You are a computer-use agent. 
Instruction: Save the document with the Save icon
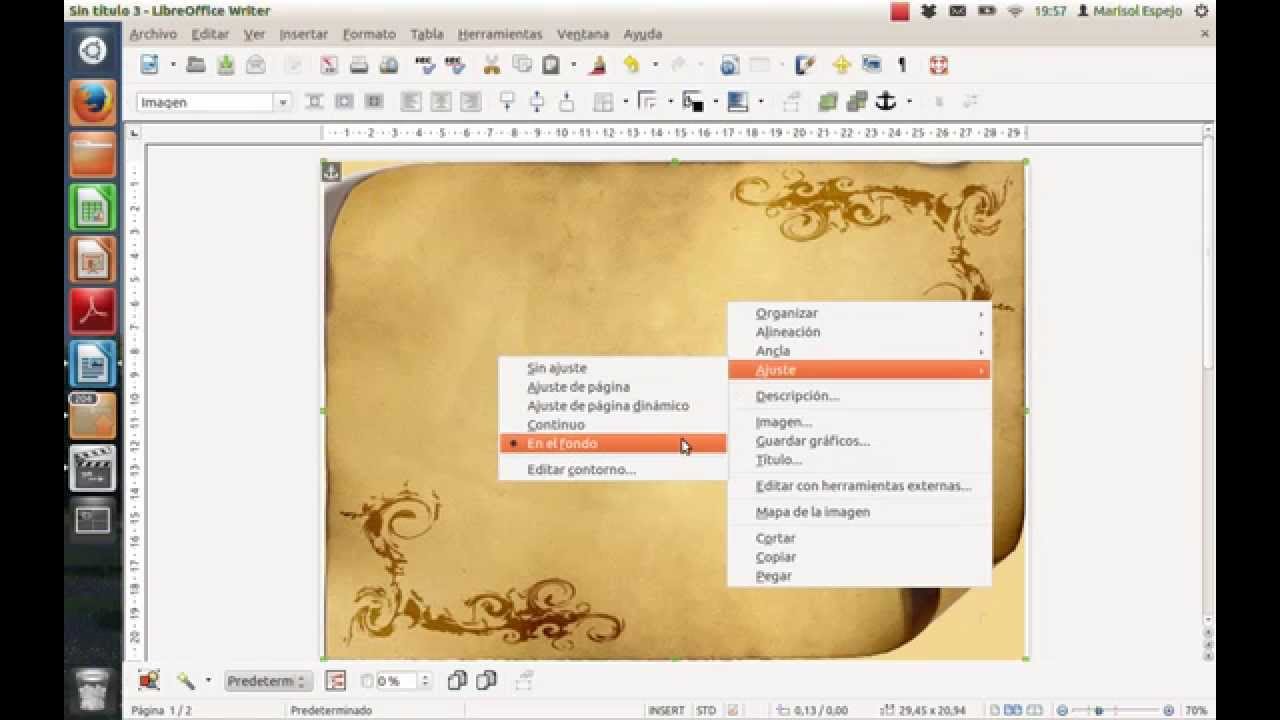[226, 65]
